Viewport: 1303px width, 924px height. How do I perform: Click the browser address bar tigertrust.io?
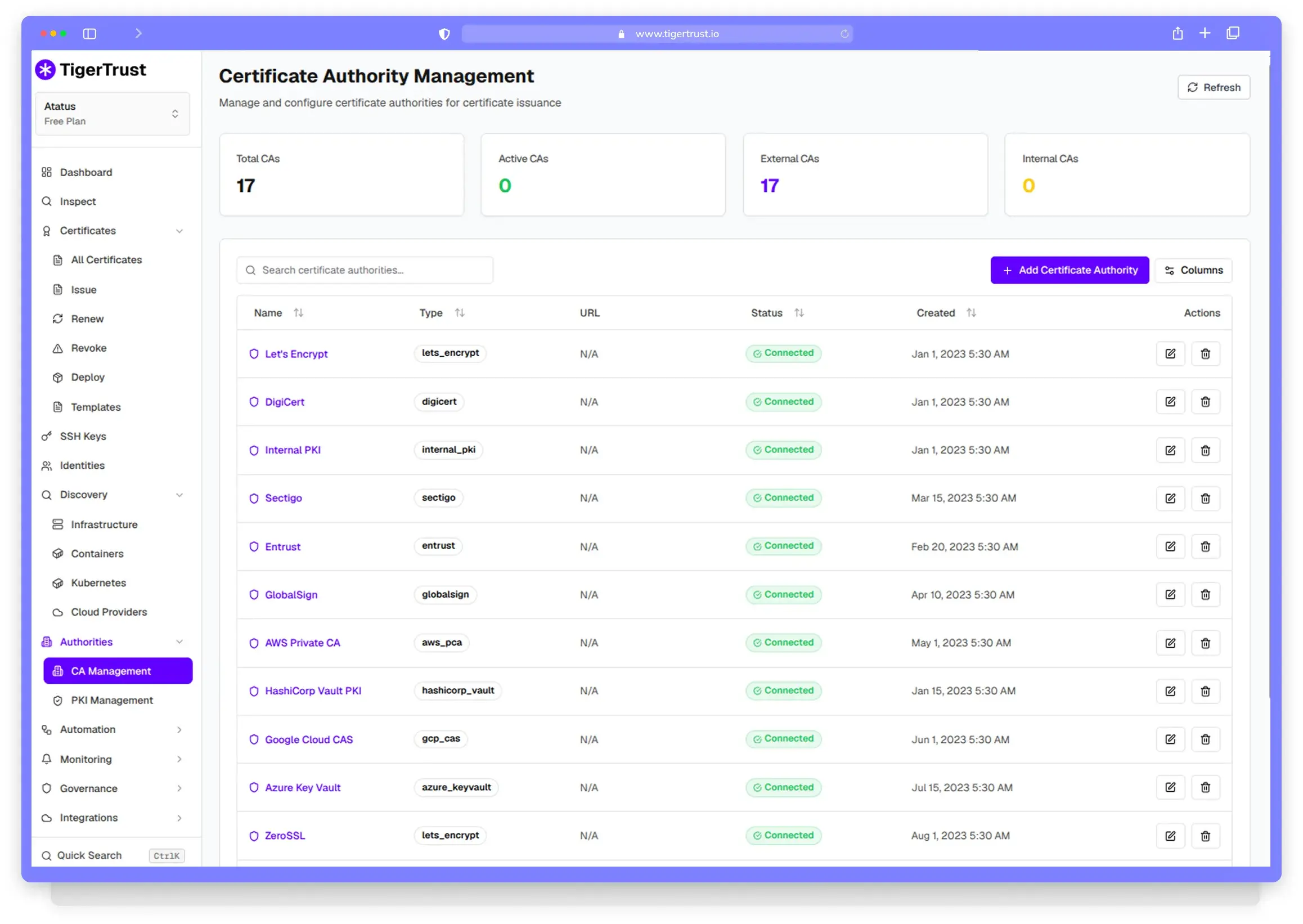point(657,34)
